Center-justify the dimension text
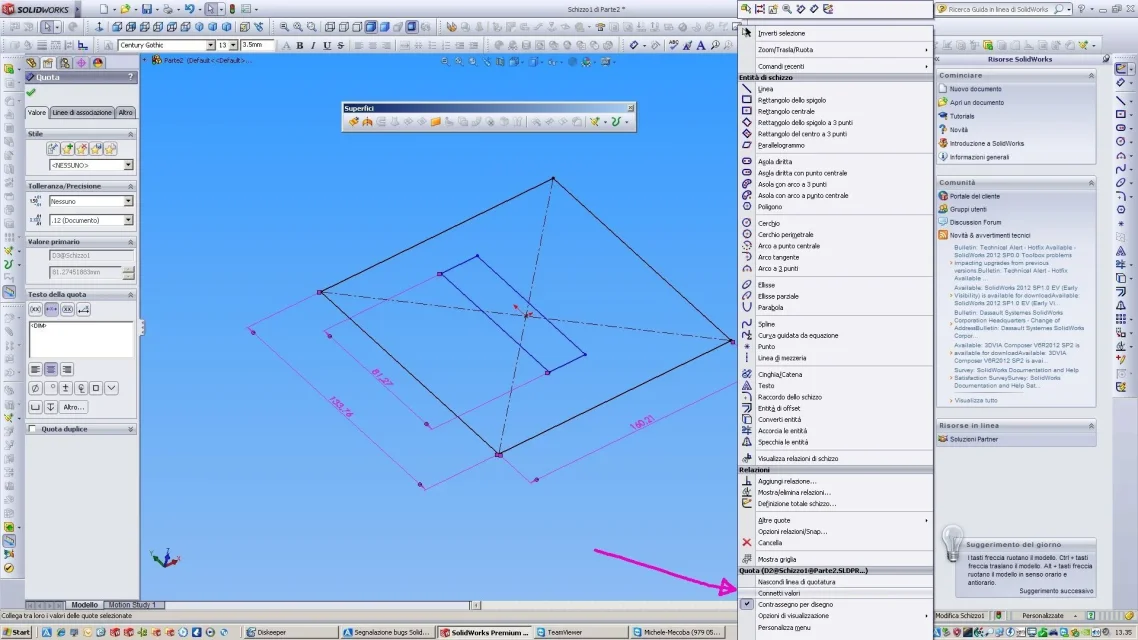Viewport: 1138px width, 640px height. coord(51,369)
